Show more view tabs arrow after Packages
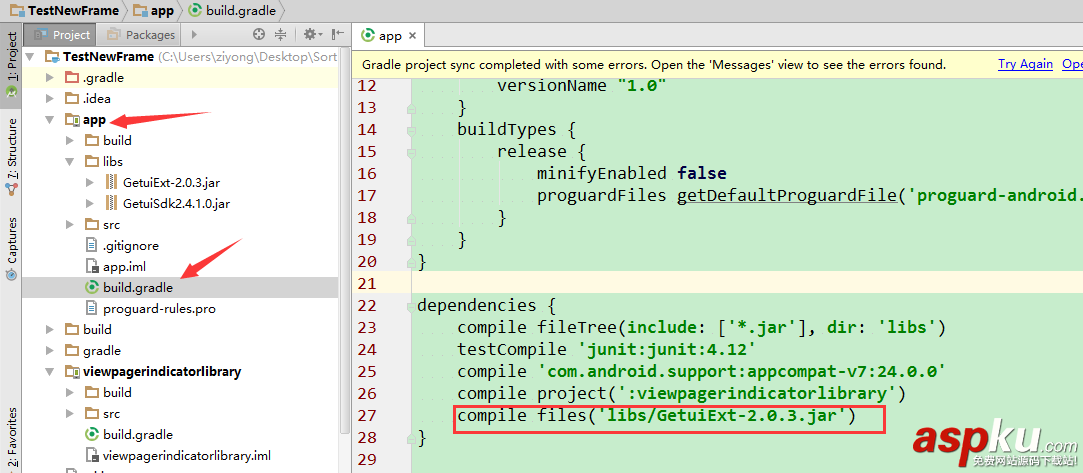1083x473 pixels. 194,34
